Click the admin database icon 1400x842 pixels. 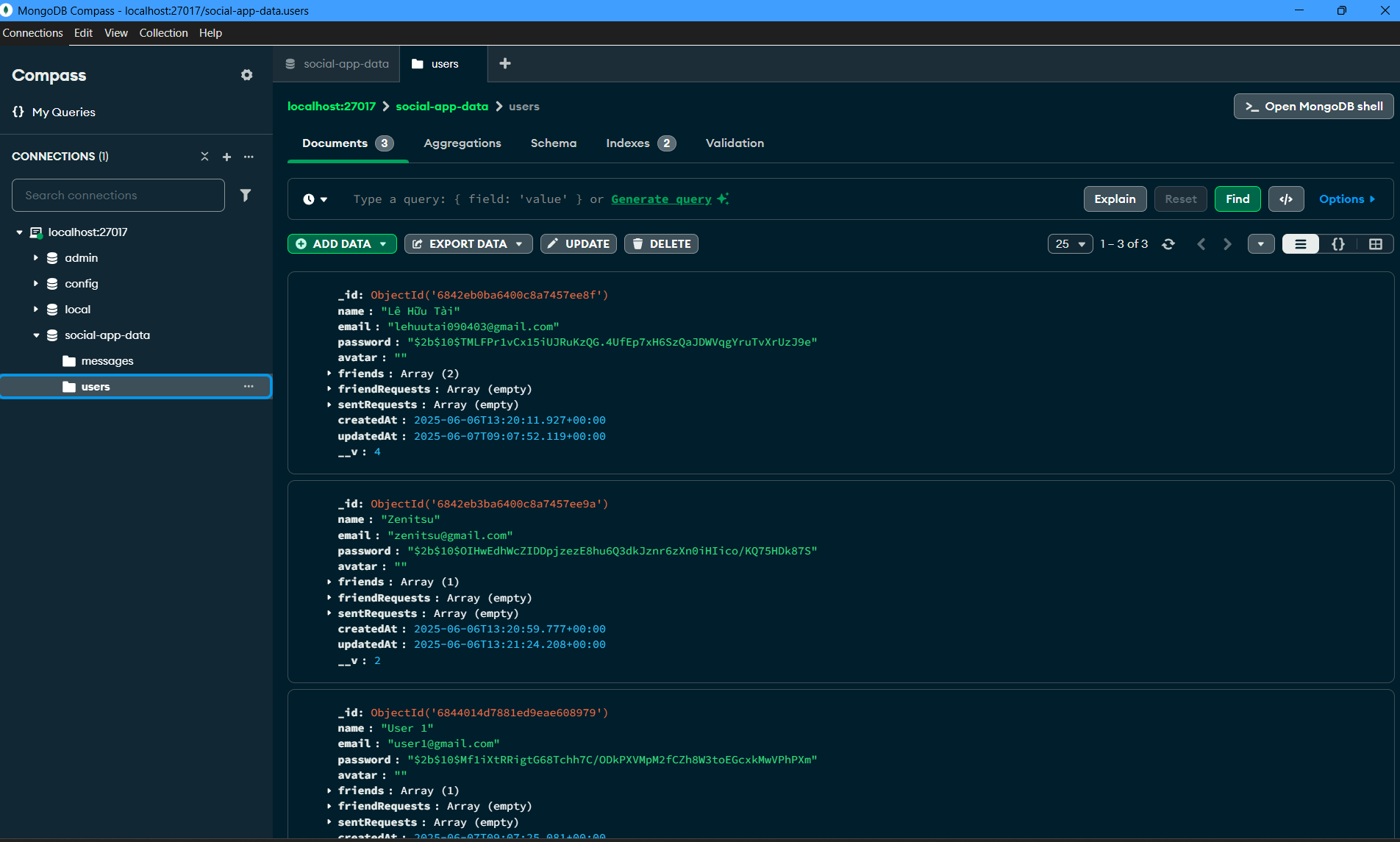52,258
